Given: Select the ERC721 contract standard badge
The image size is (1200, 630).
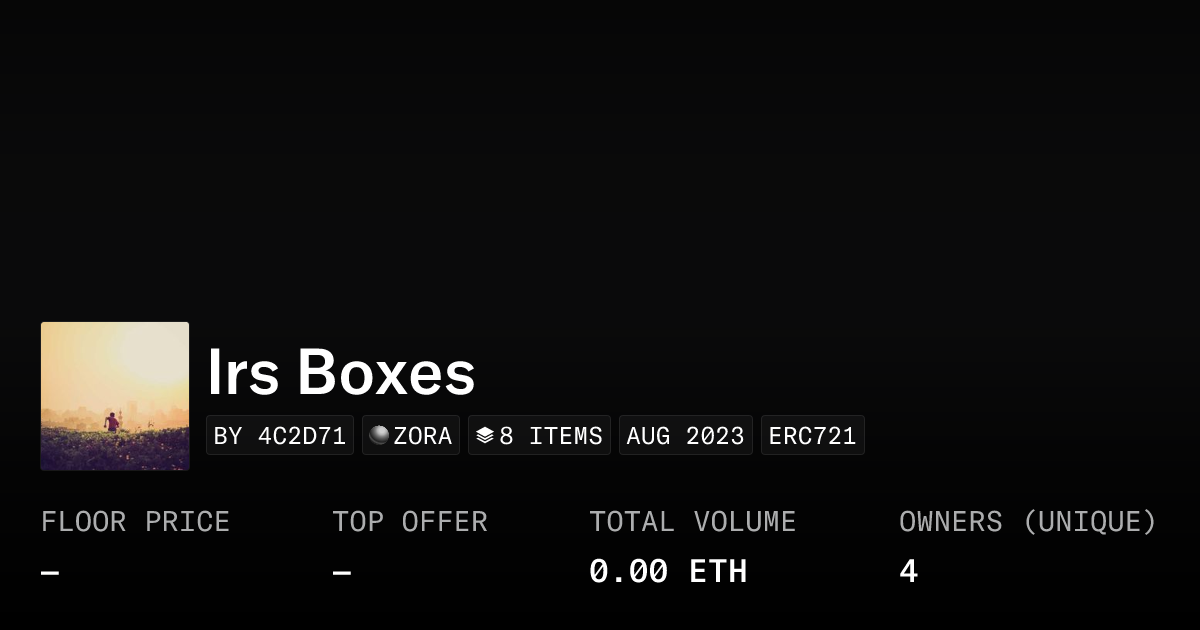Looking at the screenshot, I should pos(812,435).
